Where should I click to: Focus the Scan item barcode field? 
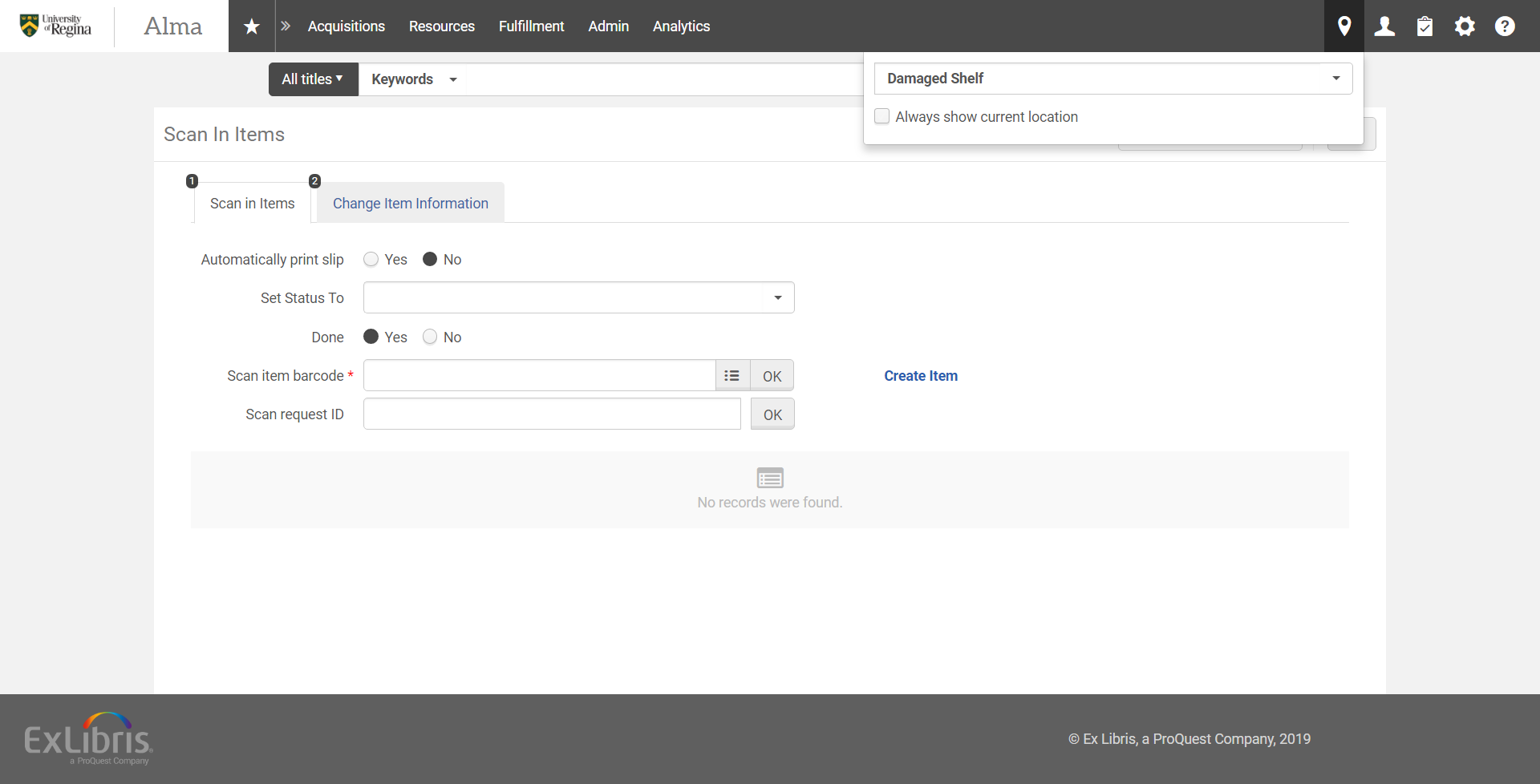pos(539,375)
